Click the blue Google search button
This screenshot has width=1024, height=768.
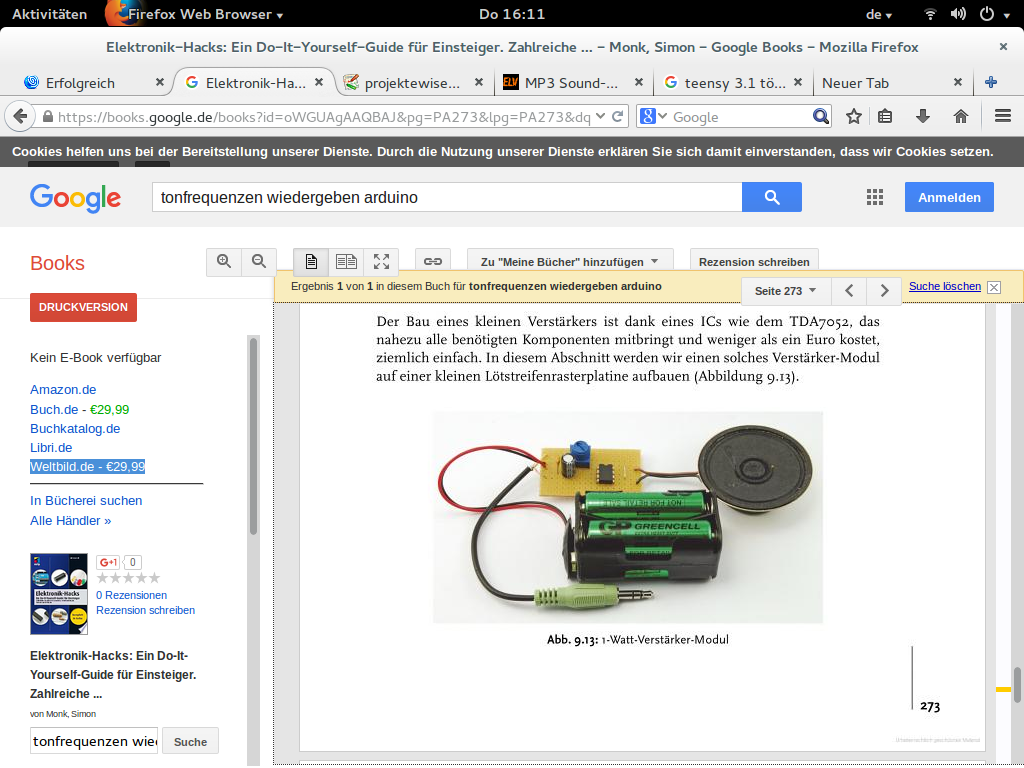(x=771, y=197)
